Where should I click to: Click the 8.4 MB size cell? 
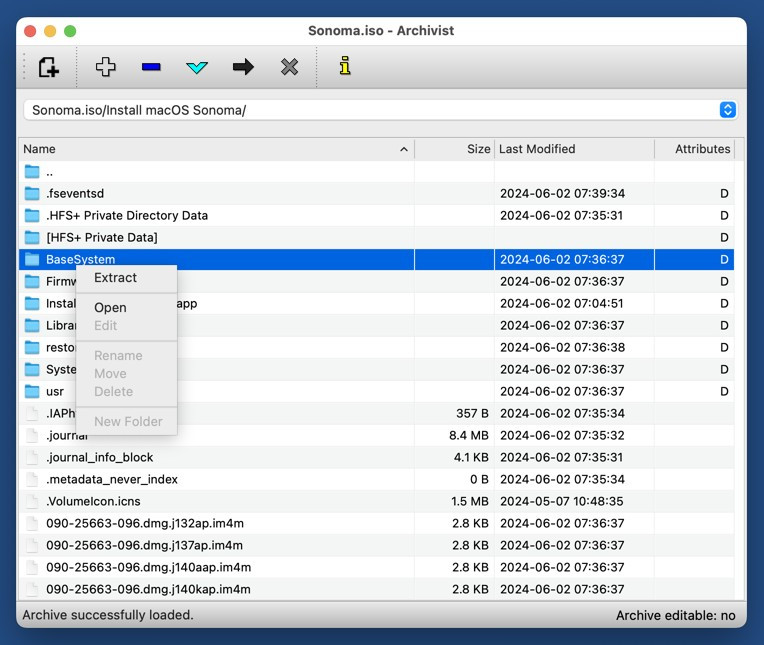tap(469, 435)
